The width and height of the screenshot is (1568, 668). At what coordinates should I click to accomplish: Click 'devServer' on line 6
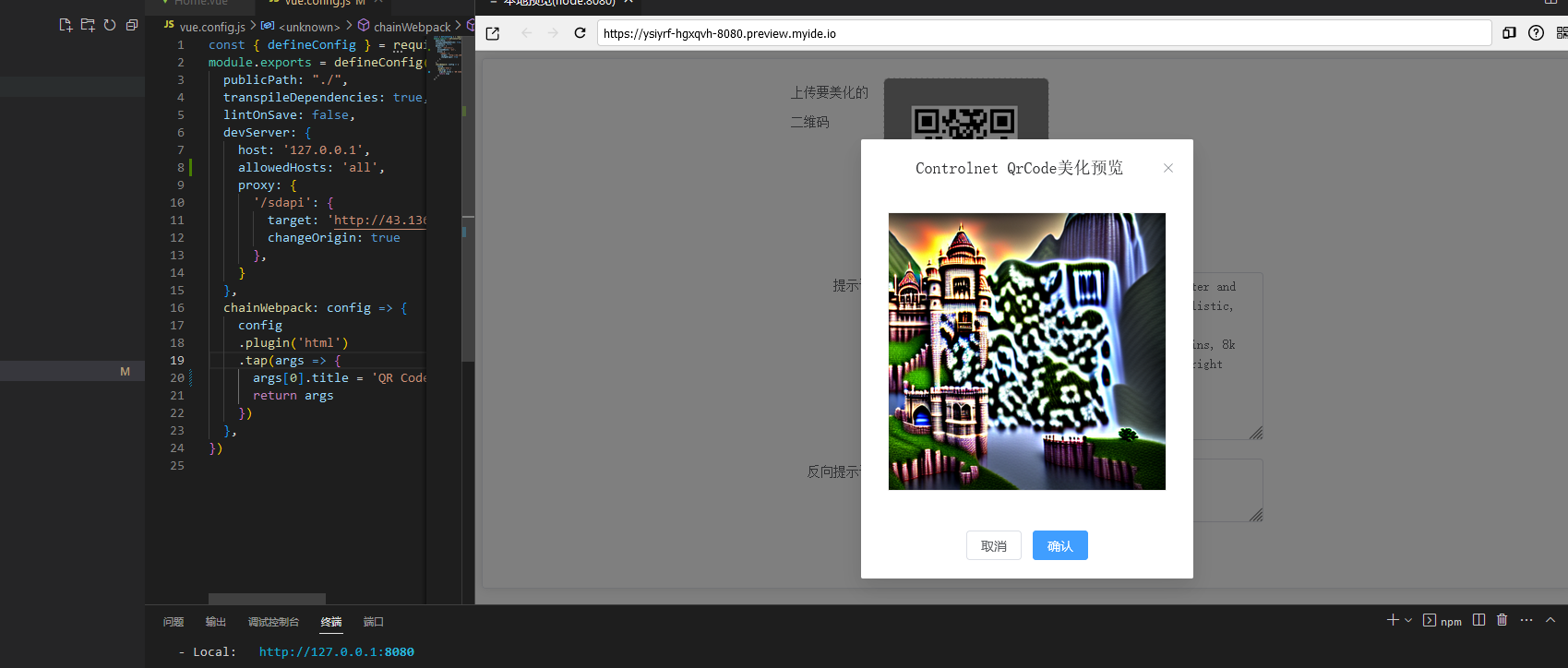257,132
